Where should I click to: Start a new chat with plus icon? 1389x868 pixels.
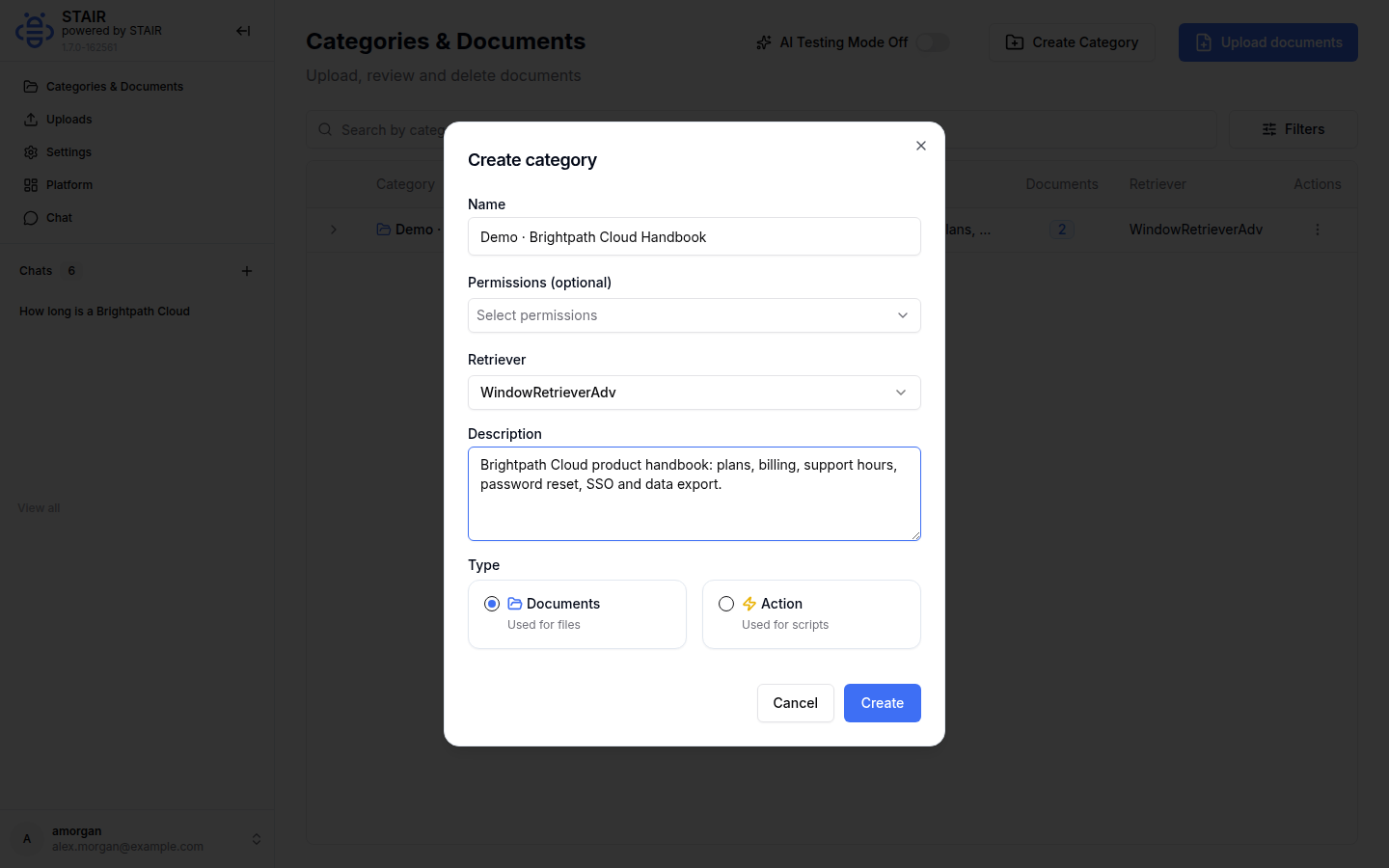click(x=247, y=271)
